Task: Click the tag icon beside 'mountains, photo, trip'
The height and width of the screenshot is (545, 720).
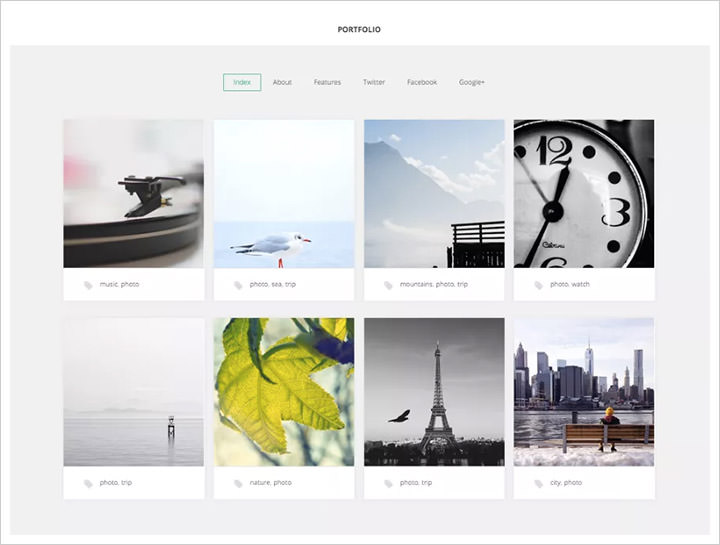Action: [x=388, y=285]
